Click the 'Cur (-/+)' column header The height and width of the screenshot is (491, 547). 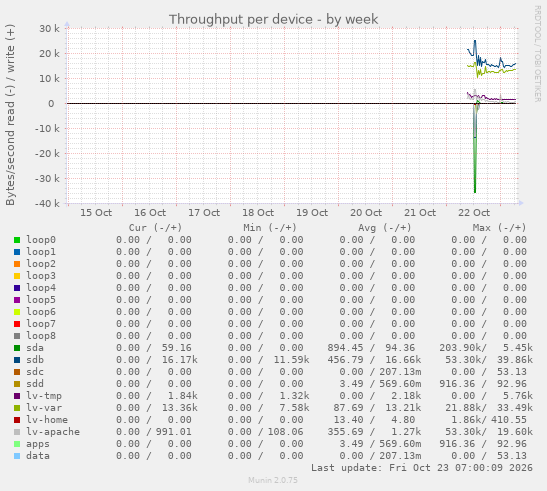155,228
